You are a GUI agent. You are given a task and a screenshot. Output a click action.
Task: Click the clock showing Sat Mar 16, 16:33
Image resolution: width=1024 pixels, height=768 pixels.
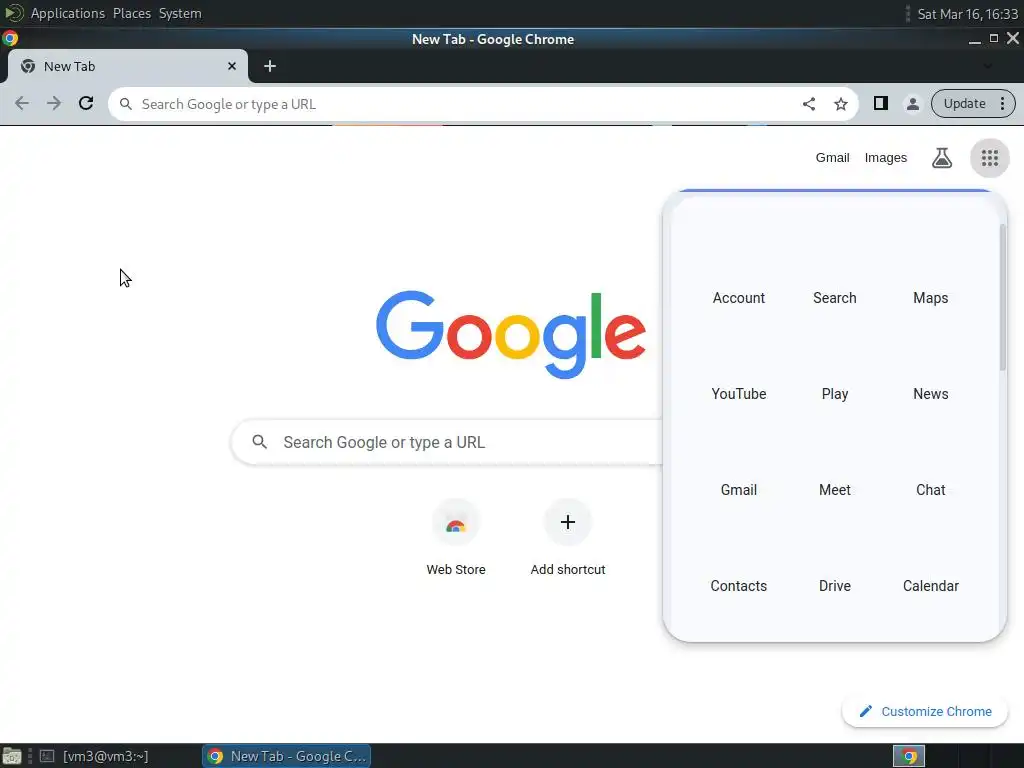(x=967, y=13)
